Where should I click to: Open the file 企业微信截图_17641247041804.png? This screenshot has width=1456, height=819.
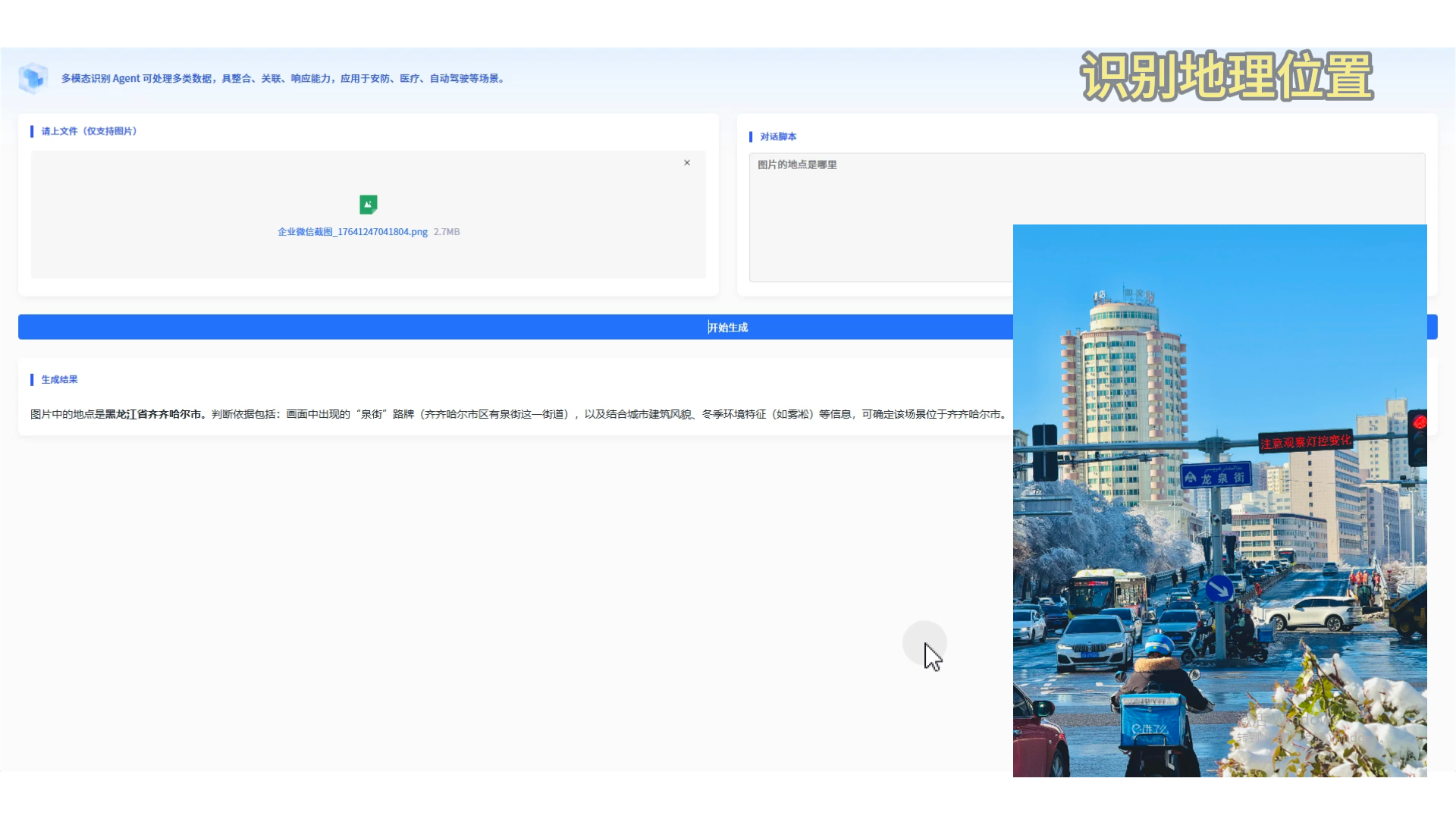[x=350, y=232]
